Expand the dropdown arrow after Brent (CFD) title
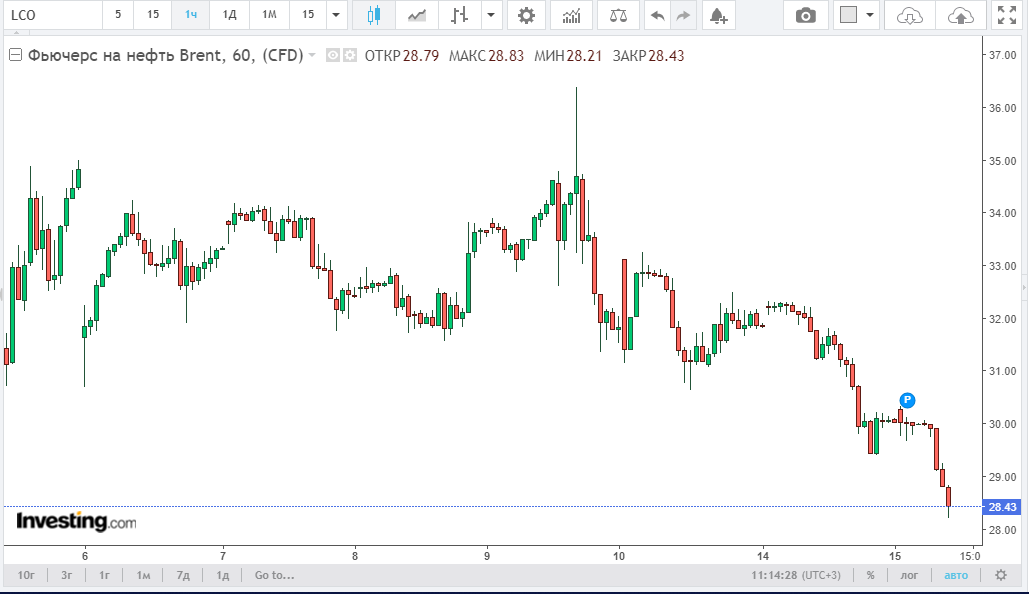 coord(312,55)
